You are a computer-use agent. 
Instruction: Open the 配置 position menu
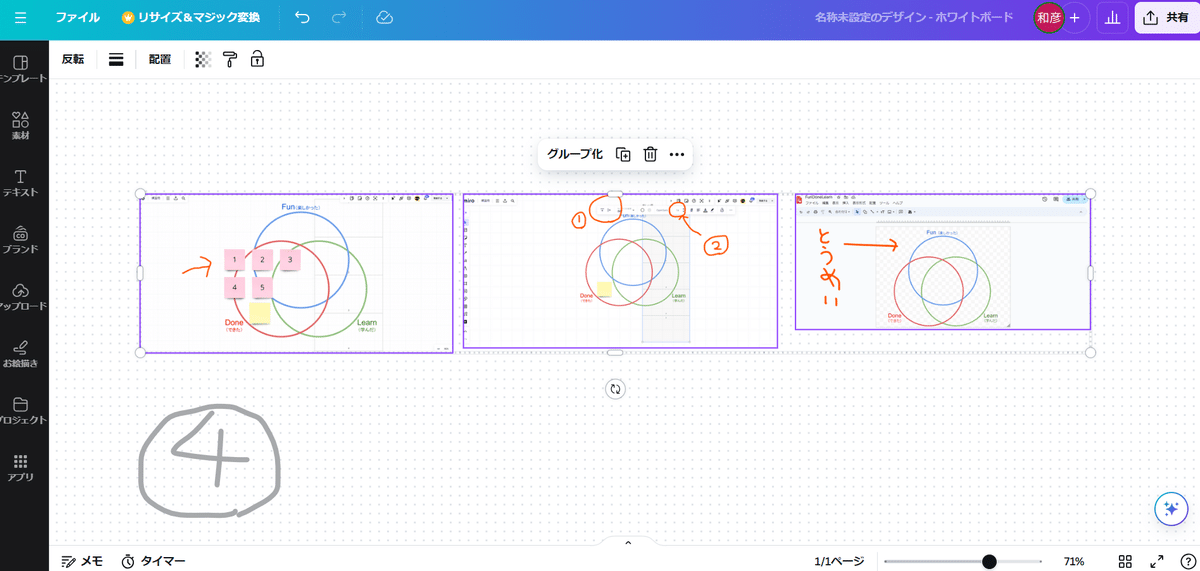pyautogui.click(x=160, y=59)
